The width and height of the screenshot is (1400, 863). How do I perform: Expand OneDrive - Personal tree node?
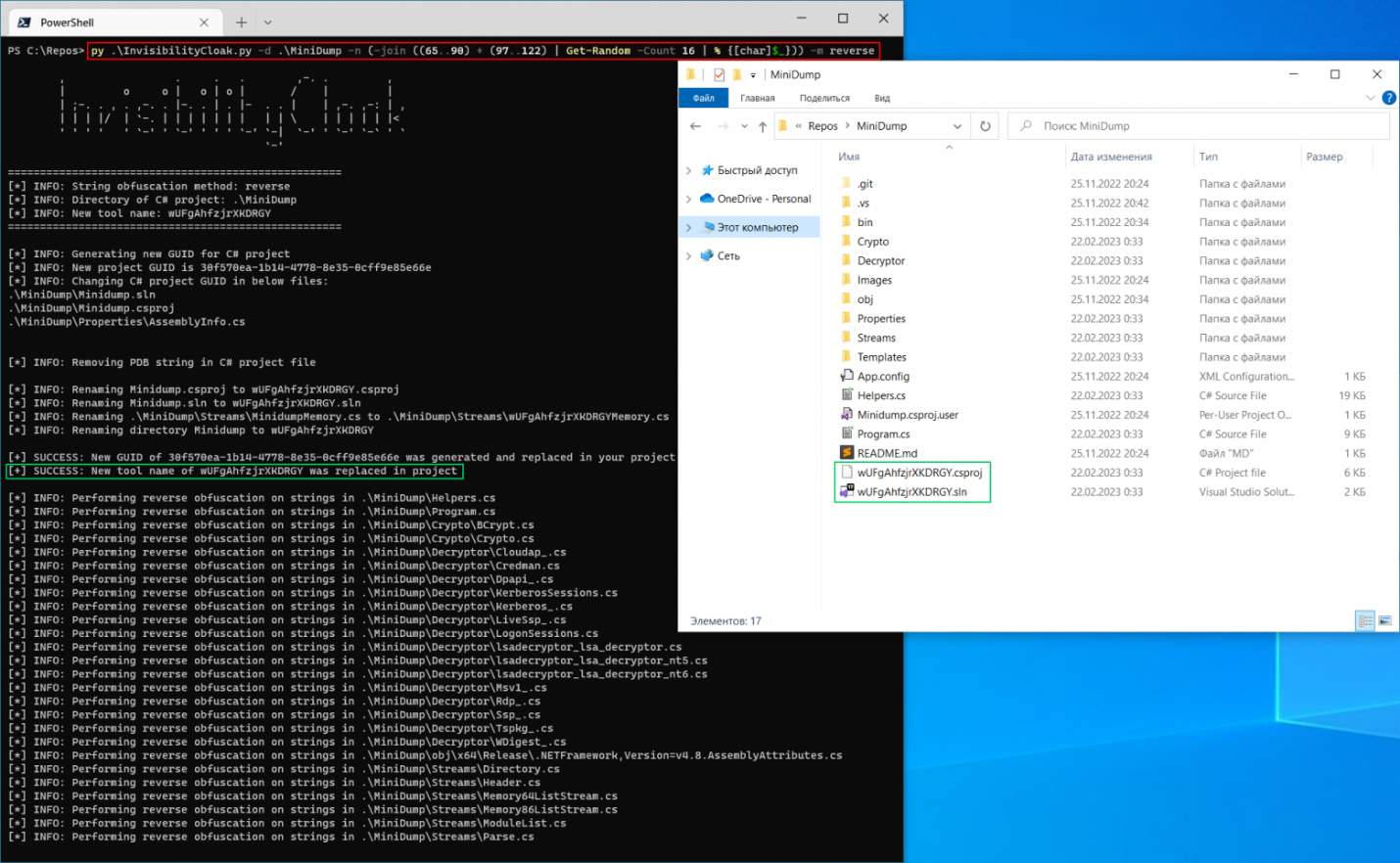688,199
